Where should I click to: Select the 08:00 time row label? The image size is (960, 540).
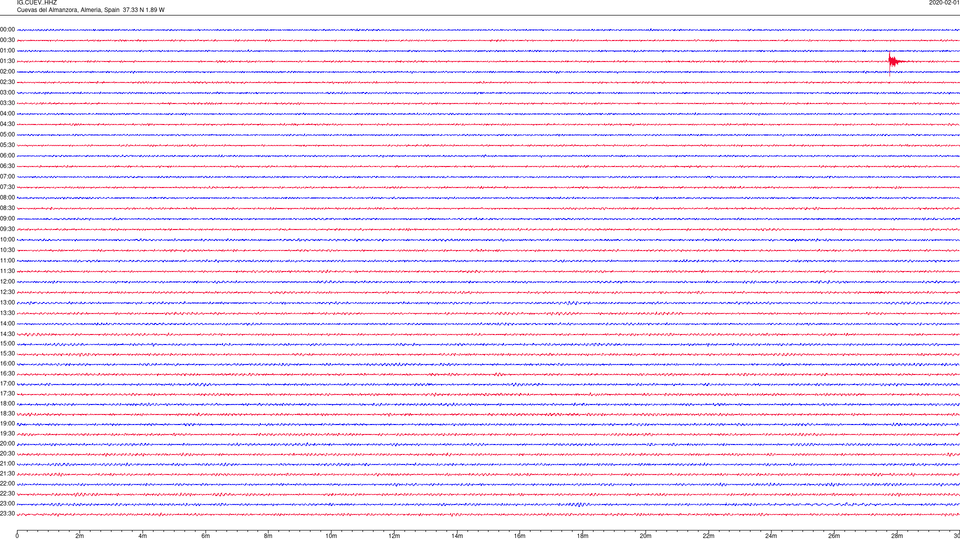(x=7, y=198)
